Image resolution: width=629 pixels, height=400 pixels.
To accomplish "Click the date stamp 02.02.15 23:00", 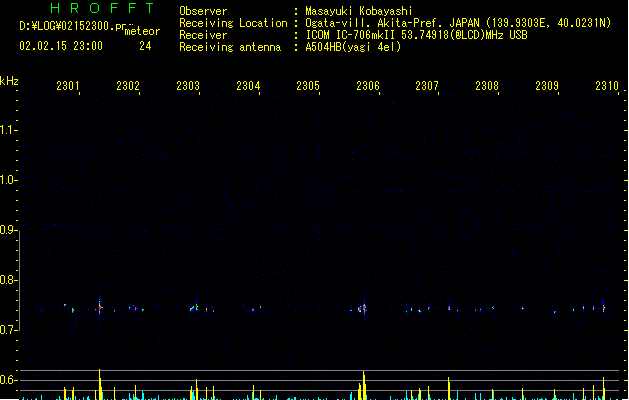I will pyautogui.click(x=61, y=46).
